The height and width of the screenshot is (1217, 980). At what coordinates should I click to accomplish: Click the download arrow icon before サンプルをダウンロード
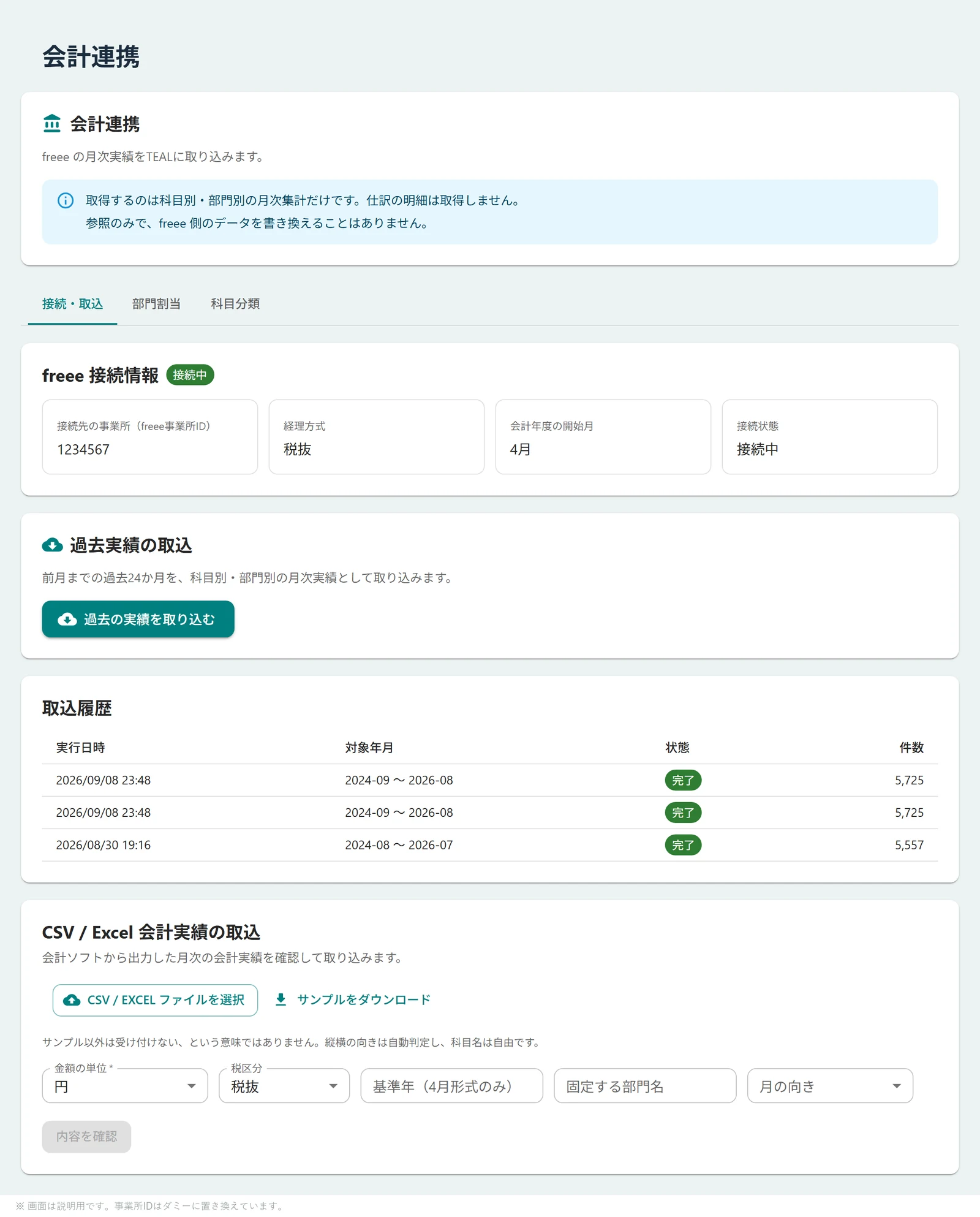[281, 999]
